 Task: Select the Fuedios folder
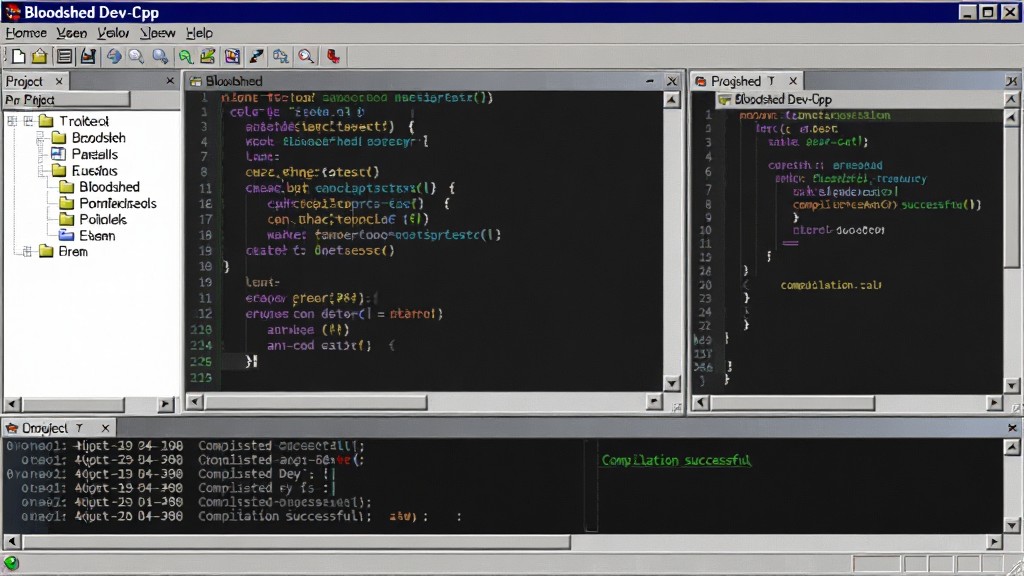click(x=95, y=170)
